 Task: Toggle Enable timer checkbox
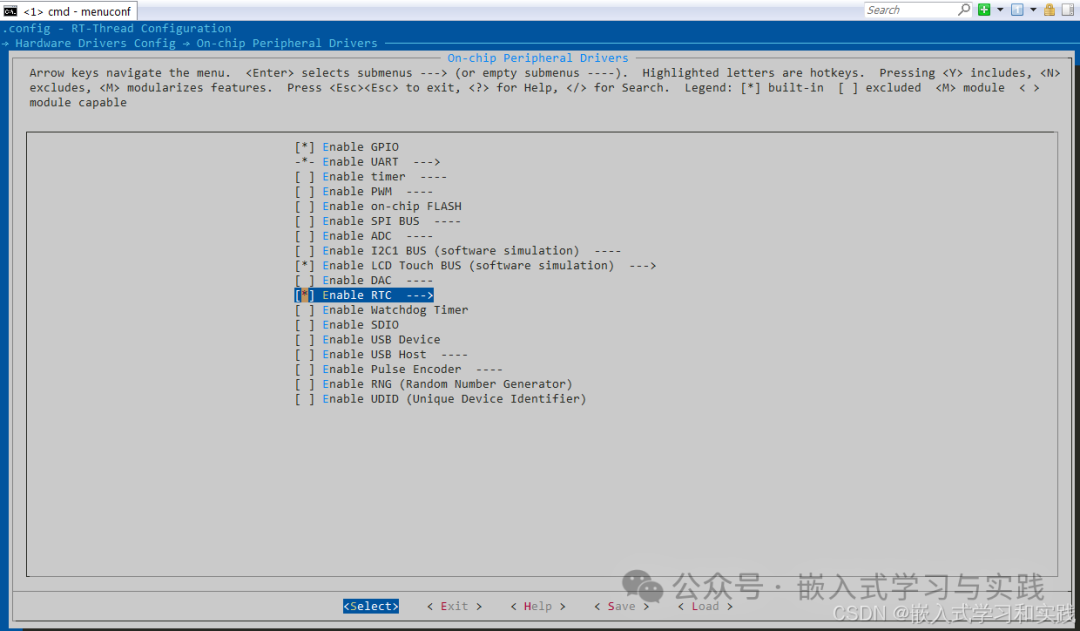(x=304, y=176)
